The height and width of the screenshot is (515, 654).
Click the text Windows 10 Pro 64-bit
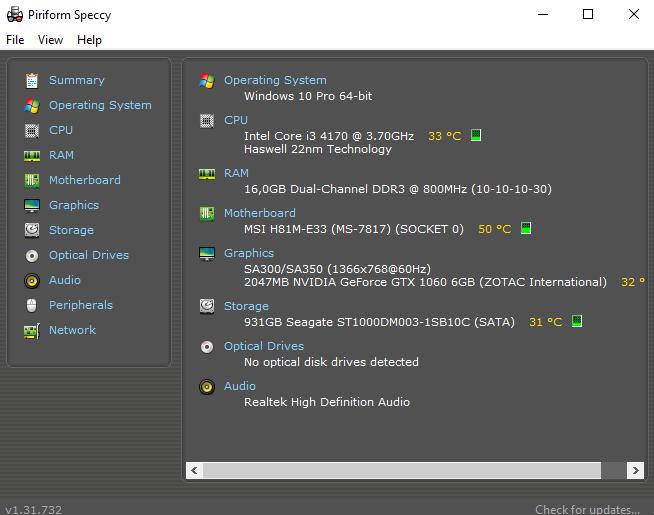[308, 96]
